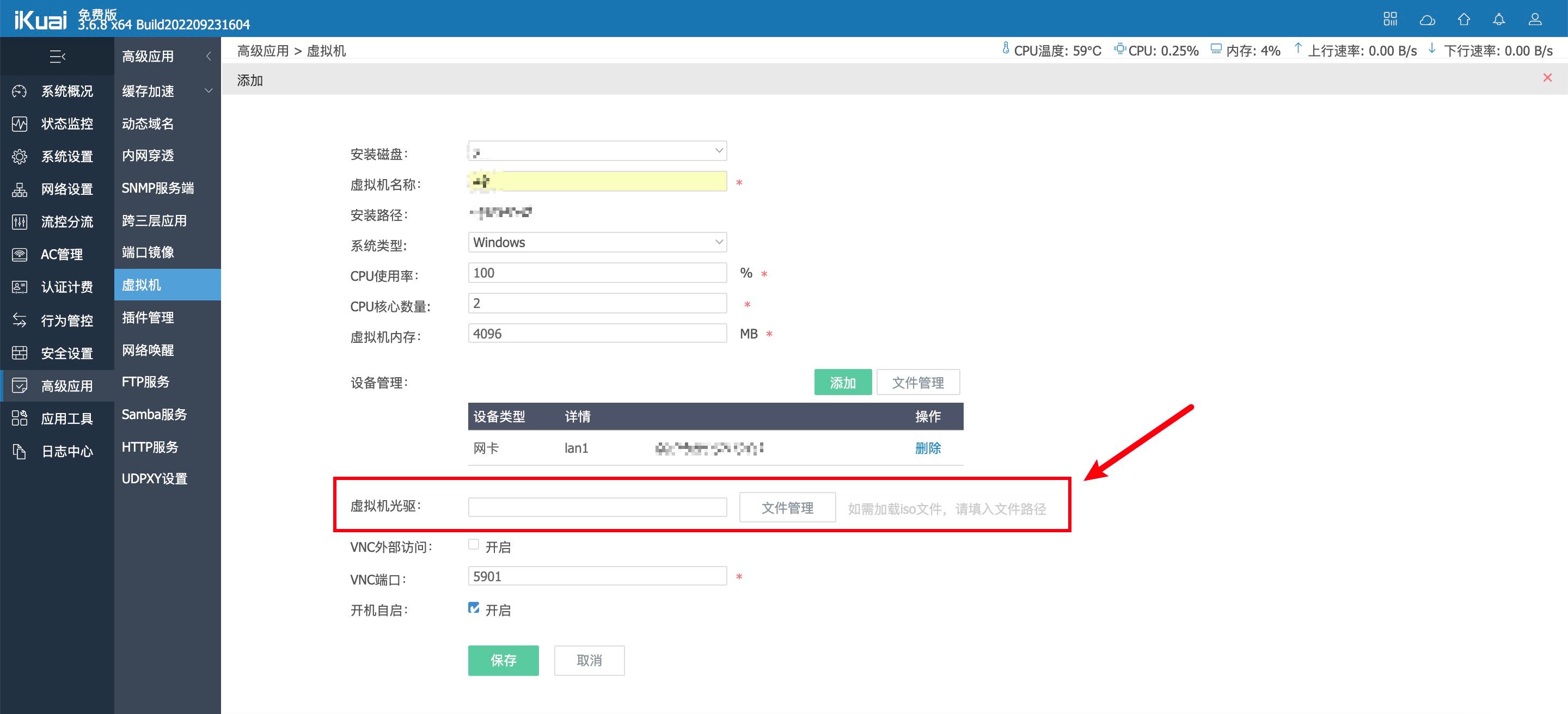
Task: Click the 取消 button
Action: 589,661
